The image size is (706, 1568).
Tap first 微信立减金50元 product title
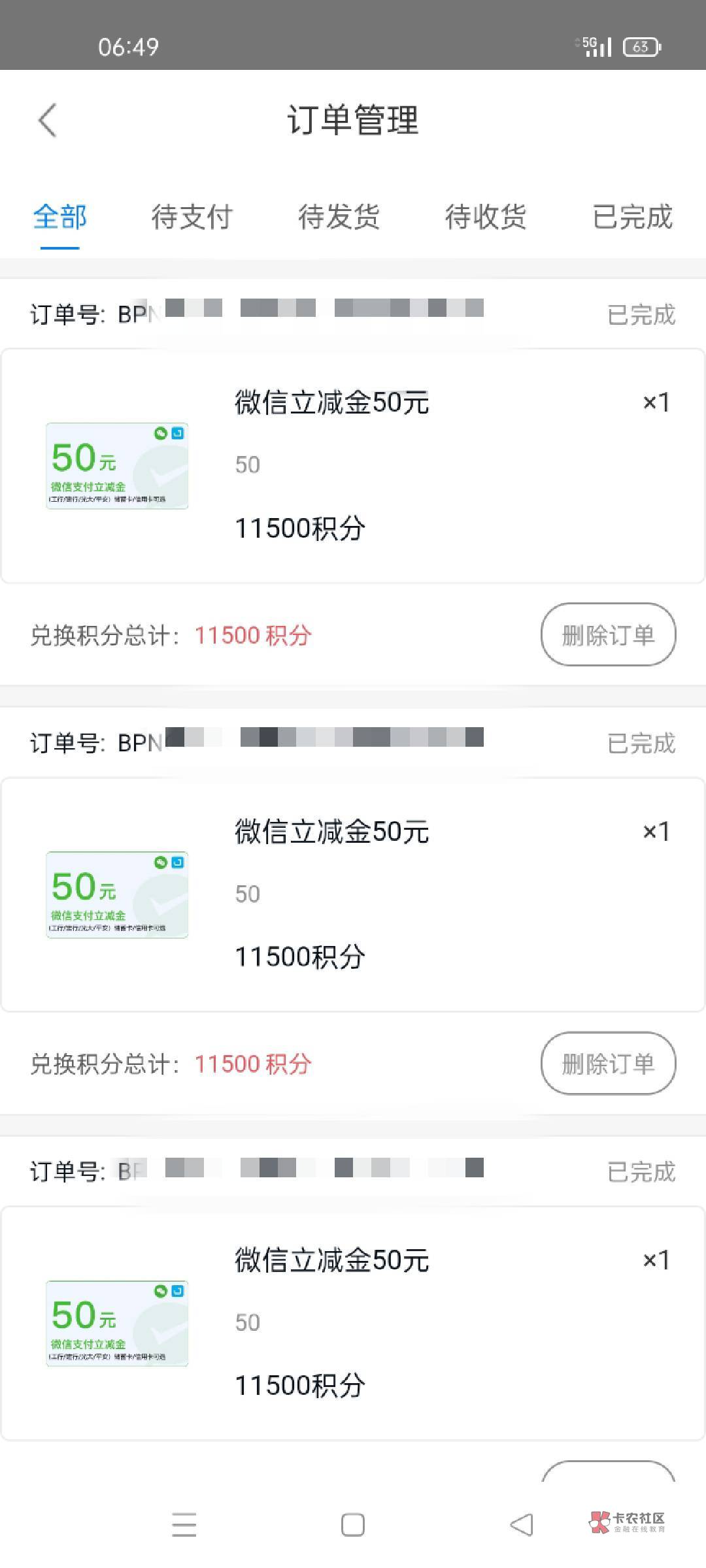click(x=332, y=402)
